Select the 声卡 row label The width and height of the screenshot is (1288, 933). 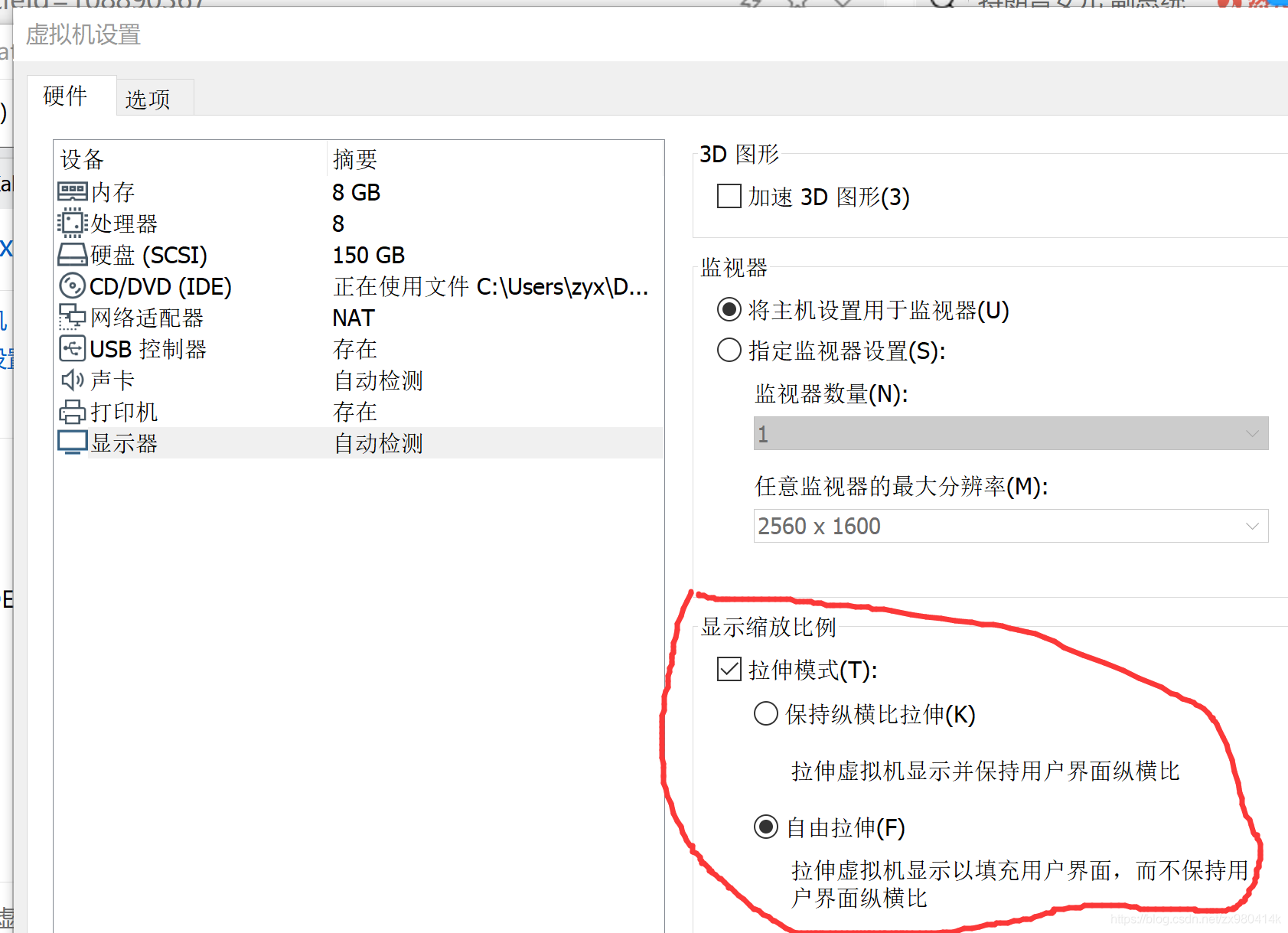coord(112,380)
